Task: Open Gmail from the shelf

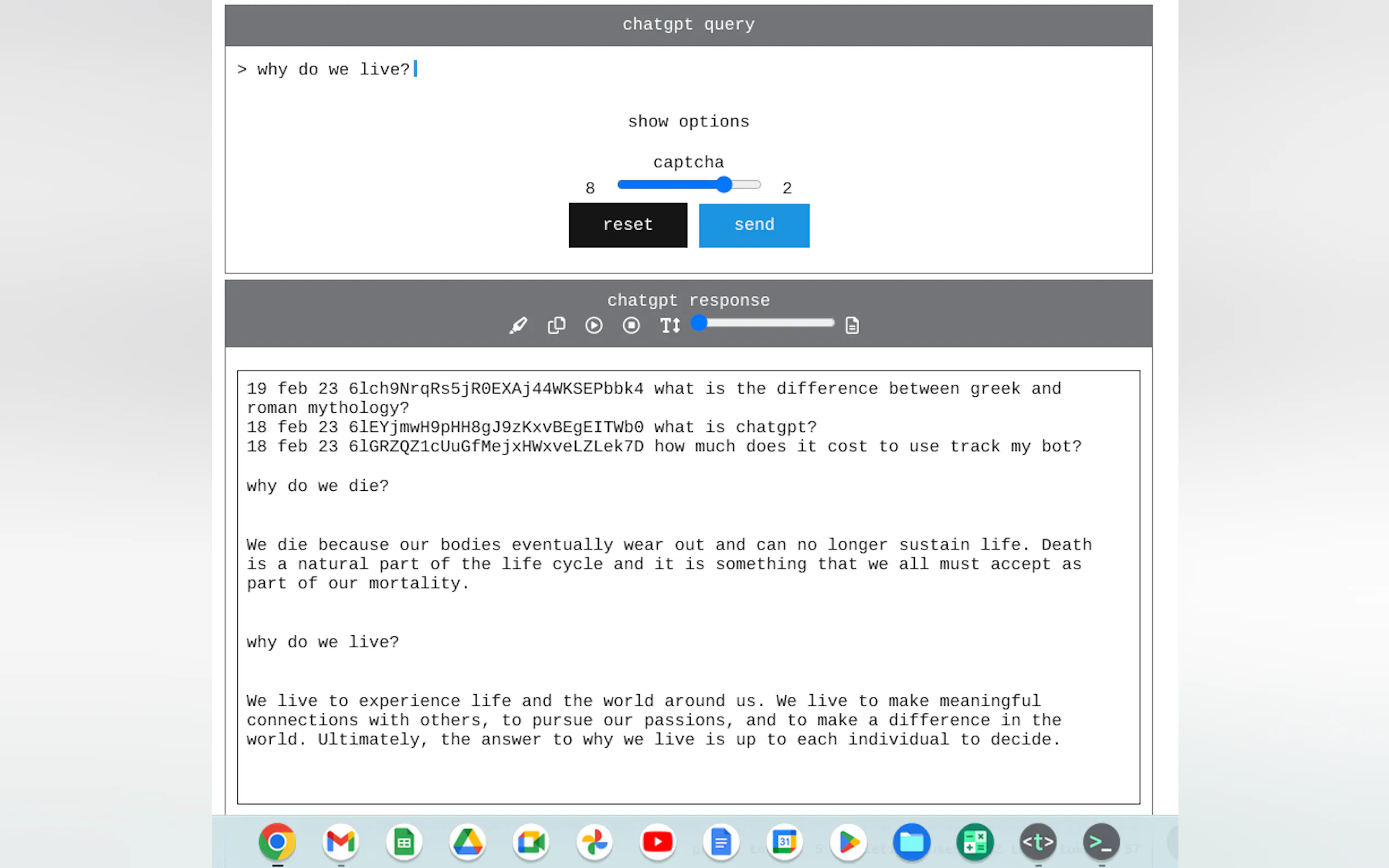Action: [341, 842]
